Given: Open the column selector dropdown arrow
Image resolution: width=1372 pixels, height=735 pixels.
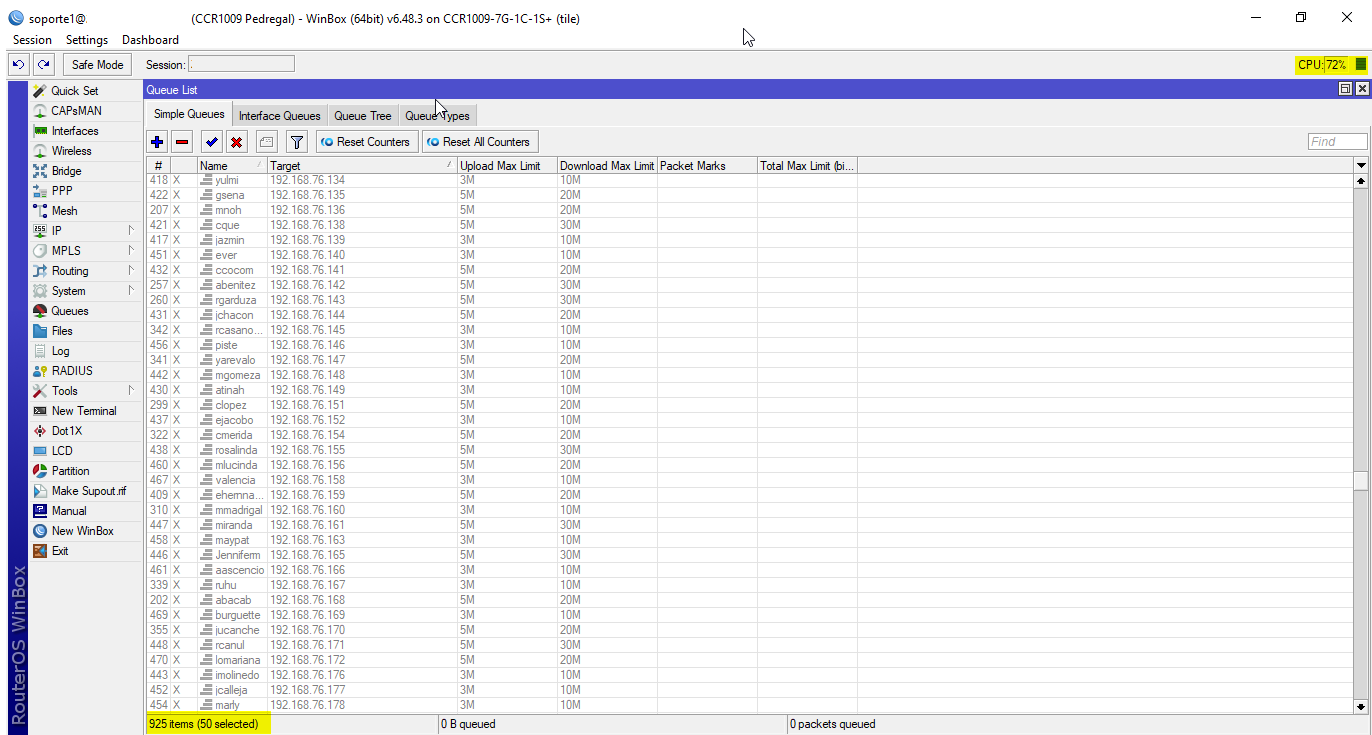Looking at the screenshot, I should [1360, 165].
